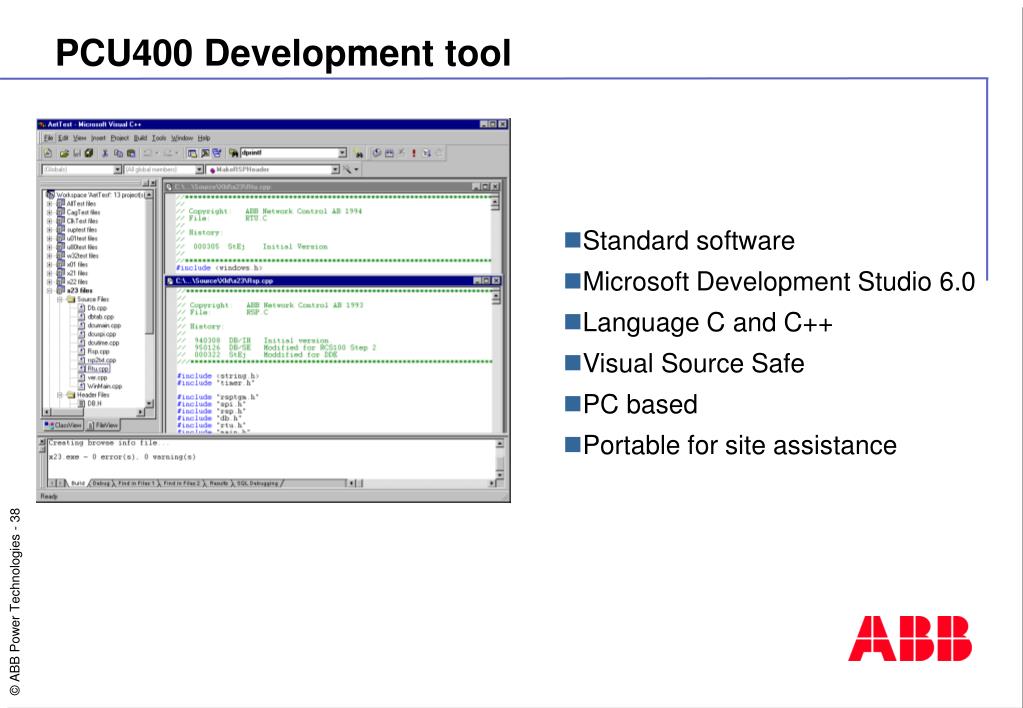Click the Cut scissors icon
The height and width of the screenshot is (708, 1023).
click(x=105, y=153)
